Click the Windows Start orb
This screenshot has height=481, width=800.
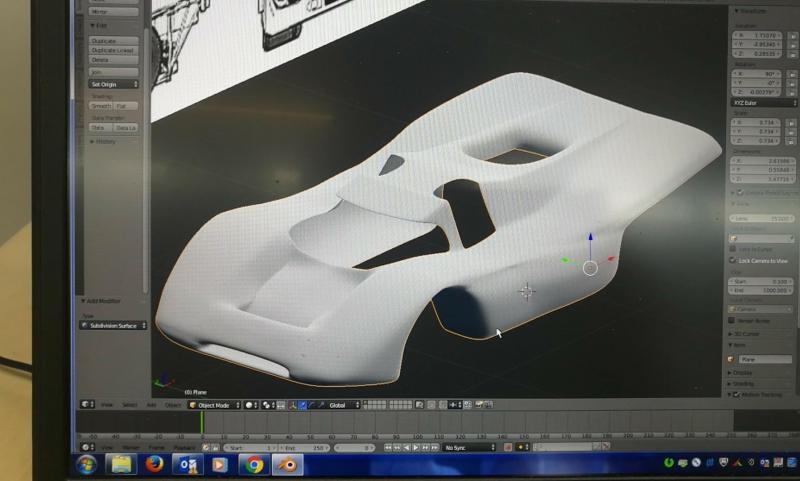86,465
